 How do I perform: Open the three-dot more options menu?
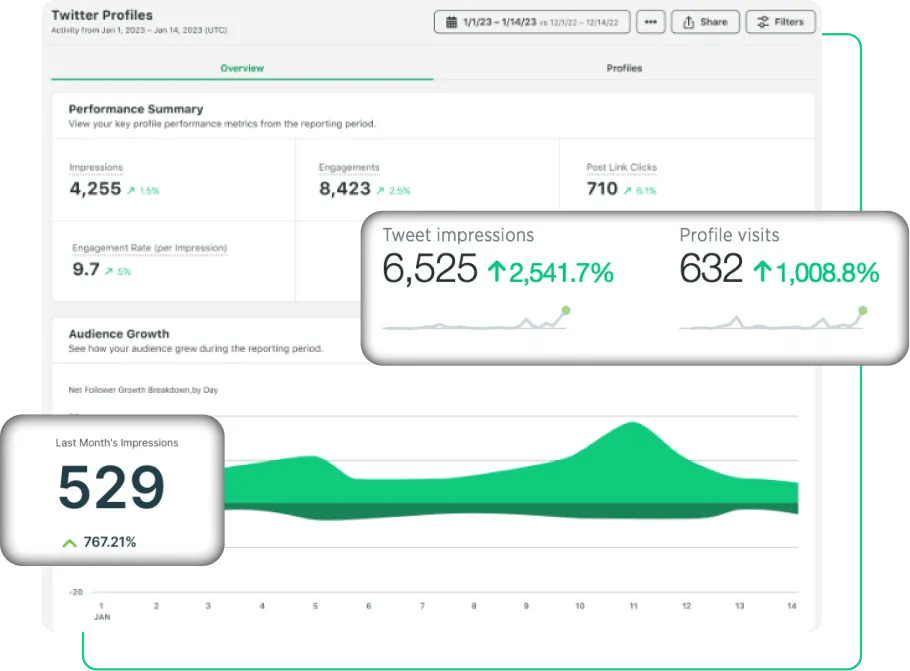pos(651,22)
